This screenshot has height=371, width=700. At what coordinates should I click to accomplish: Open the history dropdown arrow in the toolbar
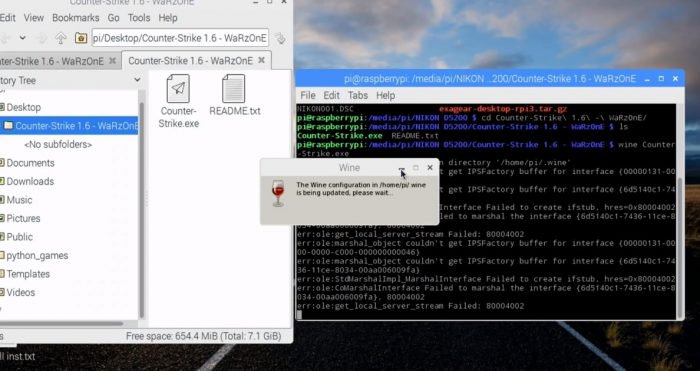pos(22,38)
